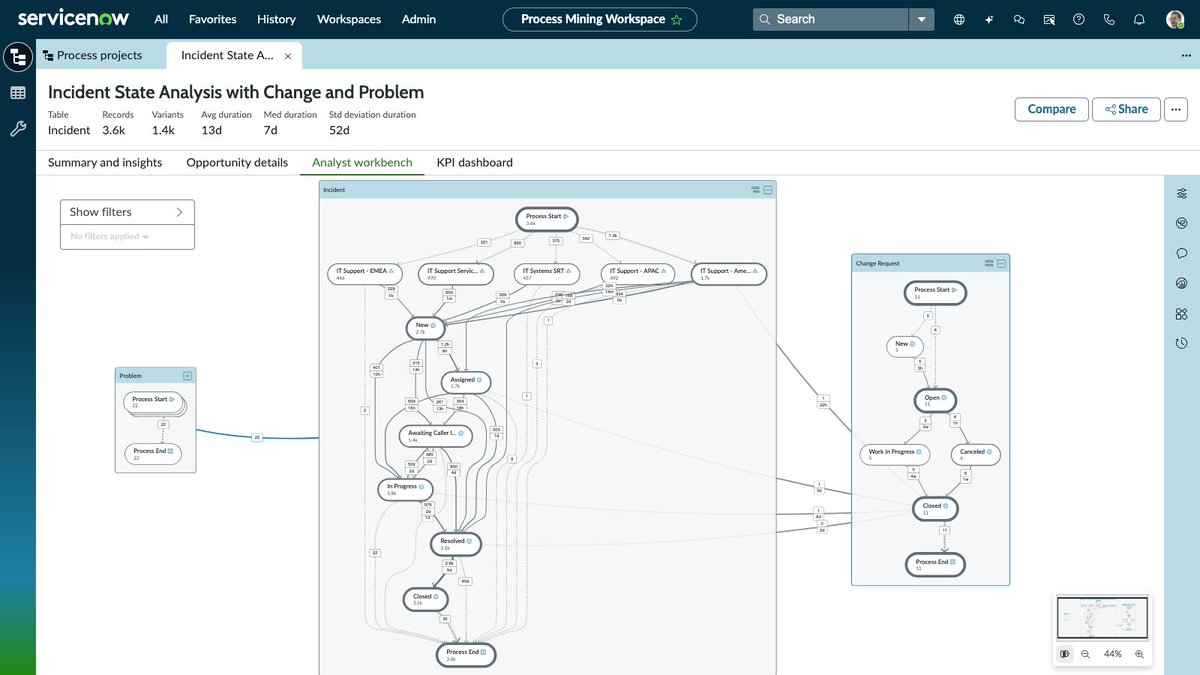Open the sliders settings icon in right panel
This screenshot has height=675, width=1200.
(1182, 193)
